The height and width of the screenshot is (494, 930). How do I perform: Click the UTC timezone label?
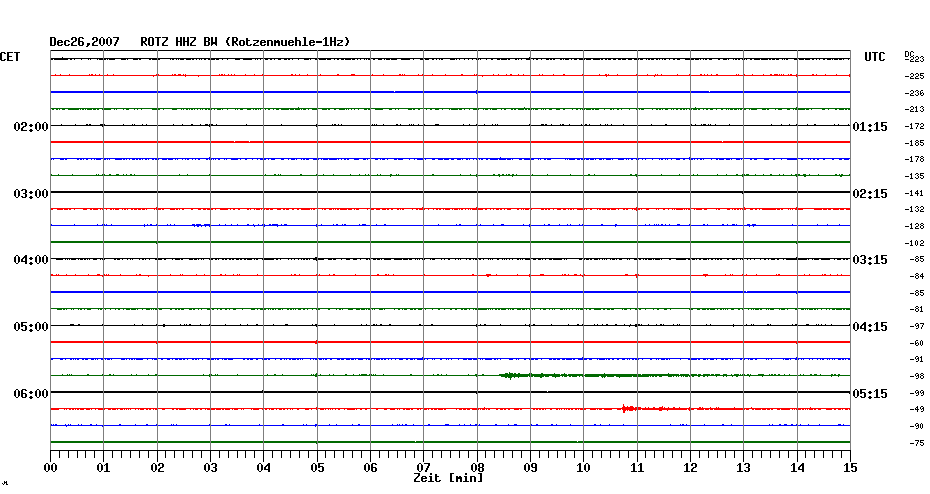[874, 56]
